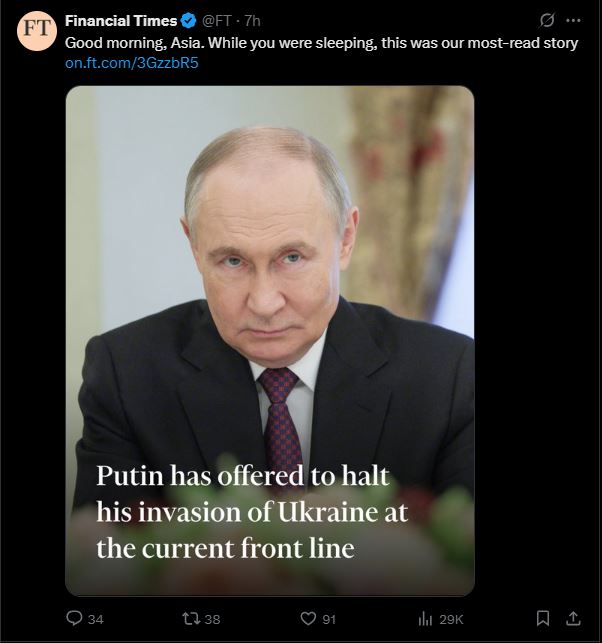Click the Financial Times display name
This screenshot has width=602, height=643.
(121, 21)
